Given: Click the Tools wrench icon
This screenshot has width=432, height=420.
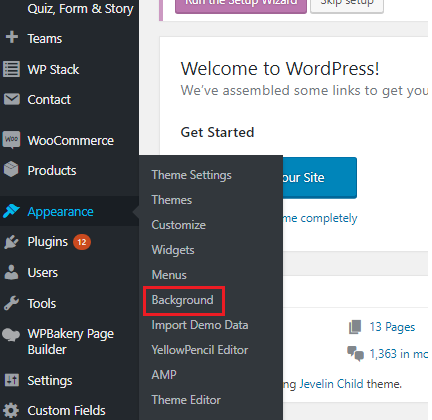Looking at the screenshot, I should 11,303.
